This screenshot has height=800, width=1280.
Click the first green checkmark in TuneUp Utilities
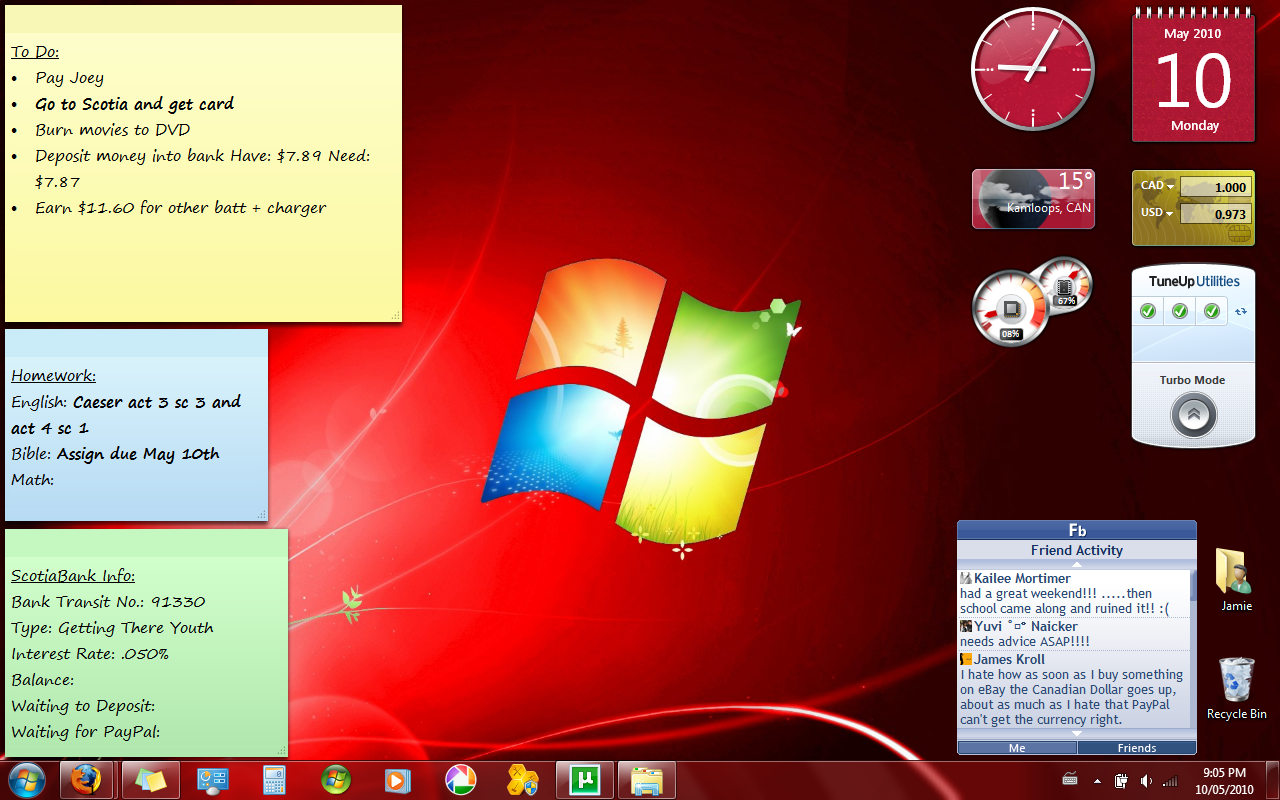[1147, 311]
